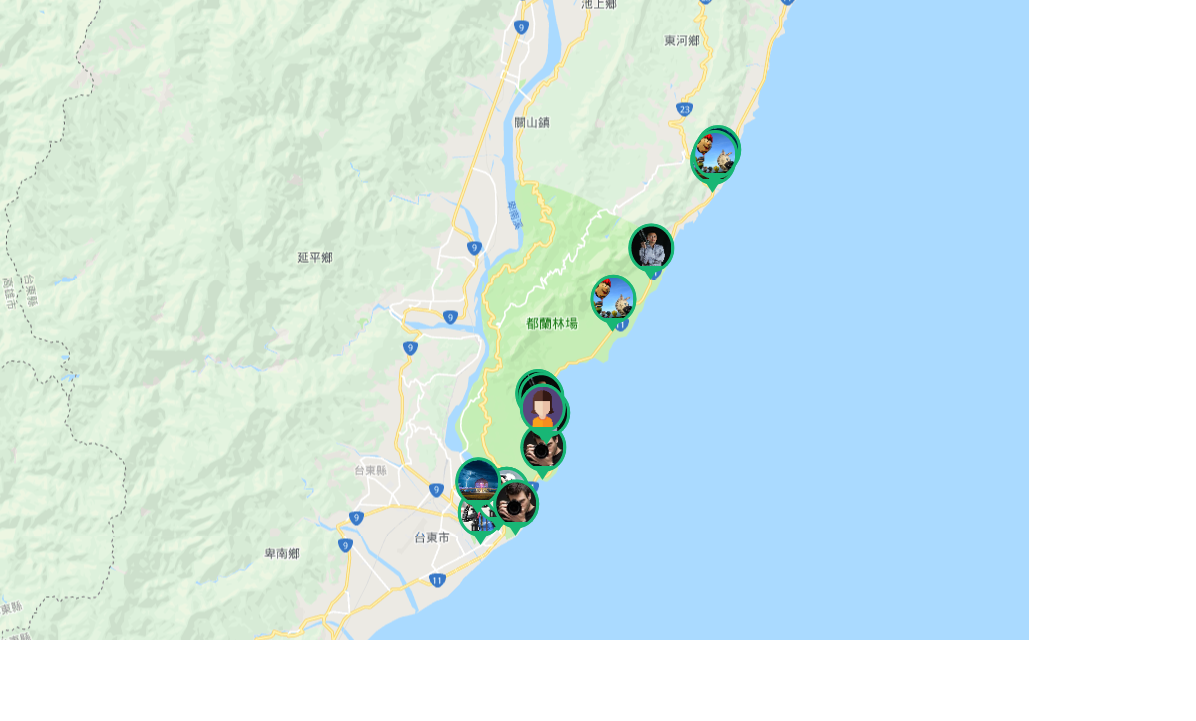Click the Route 9 shield right of 延平鄉
Screen dimensions: 1196x721
[x=474, y=248]
